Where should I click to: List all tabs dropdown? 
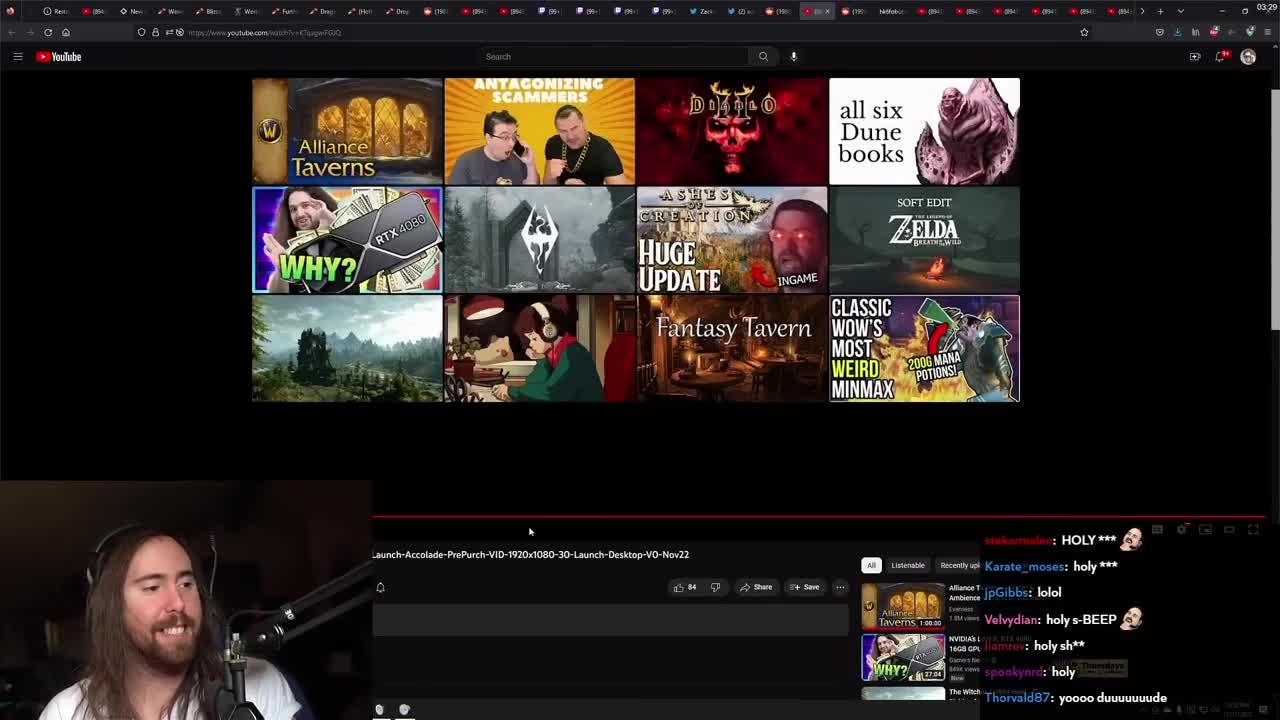pos(1181,11)
